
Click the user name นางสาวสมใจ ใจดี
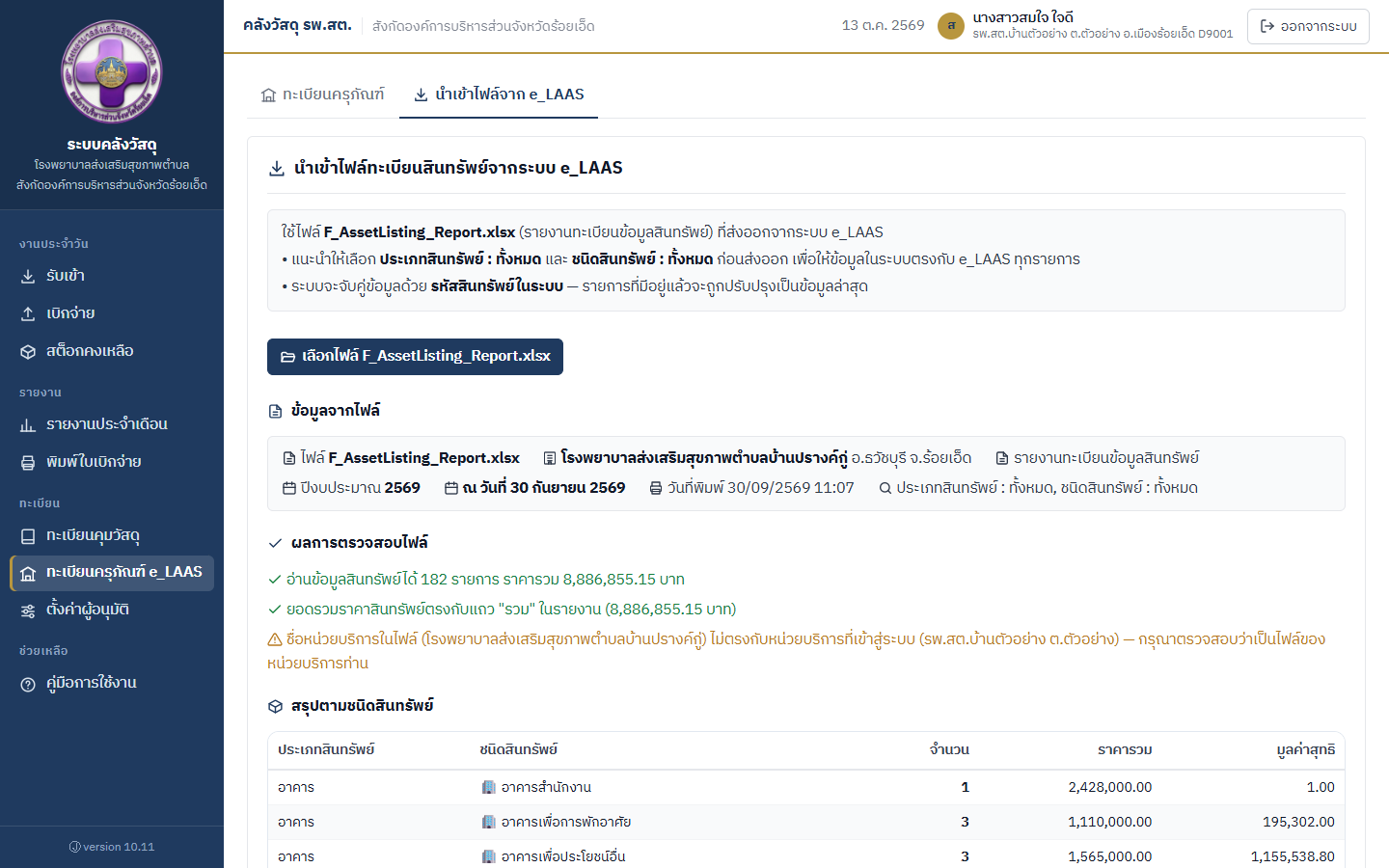1023,18
